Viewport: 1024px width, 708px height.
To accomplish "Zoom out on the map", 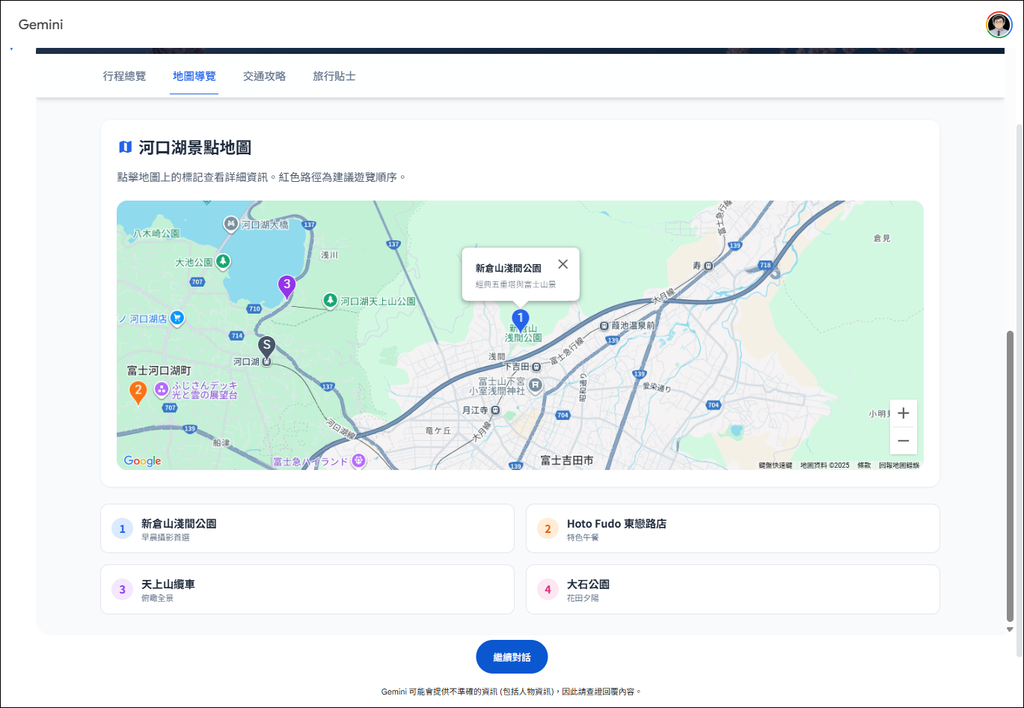I will pos(903,441).
